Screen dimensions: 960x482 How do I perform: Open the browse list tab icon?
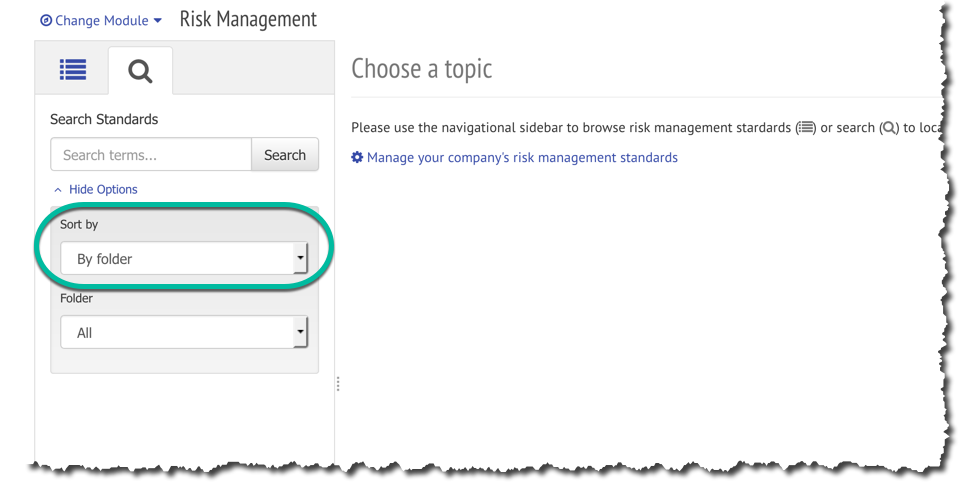click(x=72, y=70)
